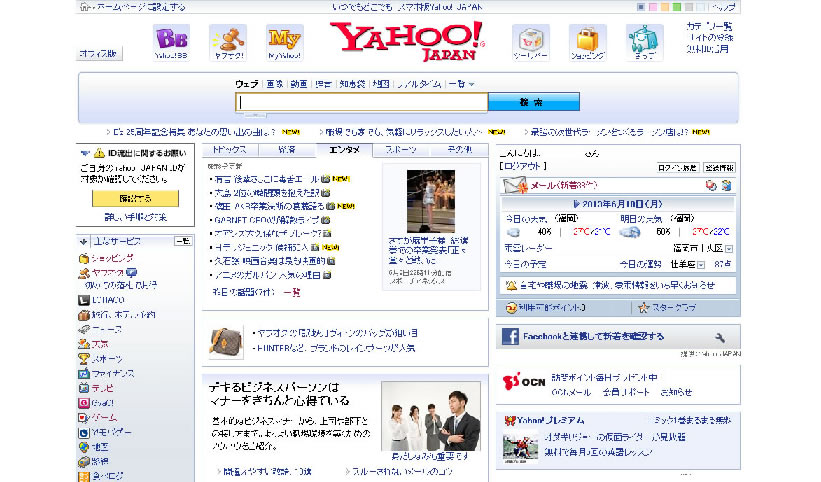Click the globe map icon in sidebar

[x=84, y=446]
